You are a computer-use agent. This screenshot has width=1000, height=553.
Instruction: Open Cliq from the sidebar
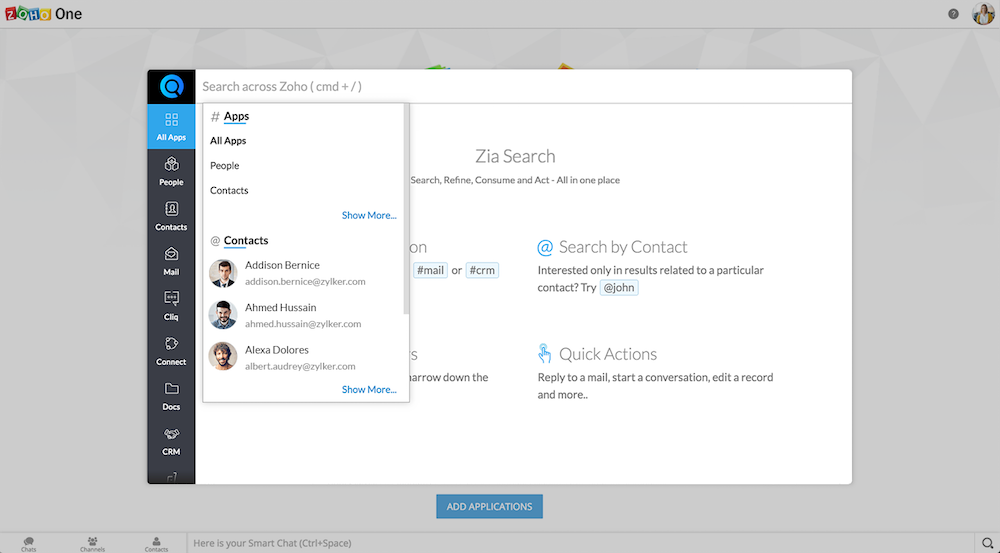pyautogui.click(x=171, y=306)
